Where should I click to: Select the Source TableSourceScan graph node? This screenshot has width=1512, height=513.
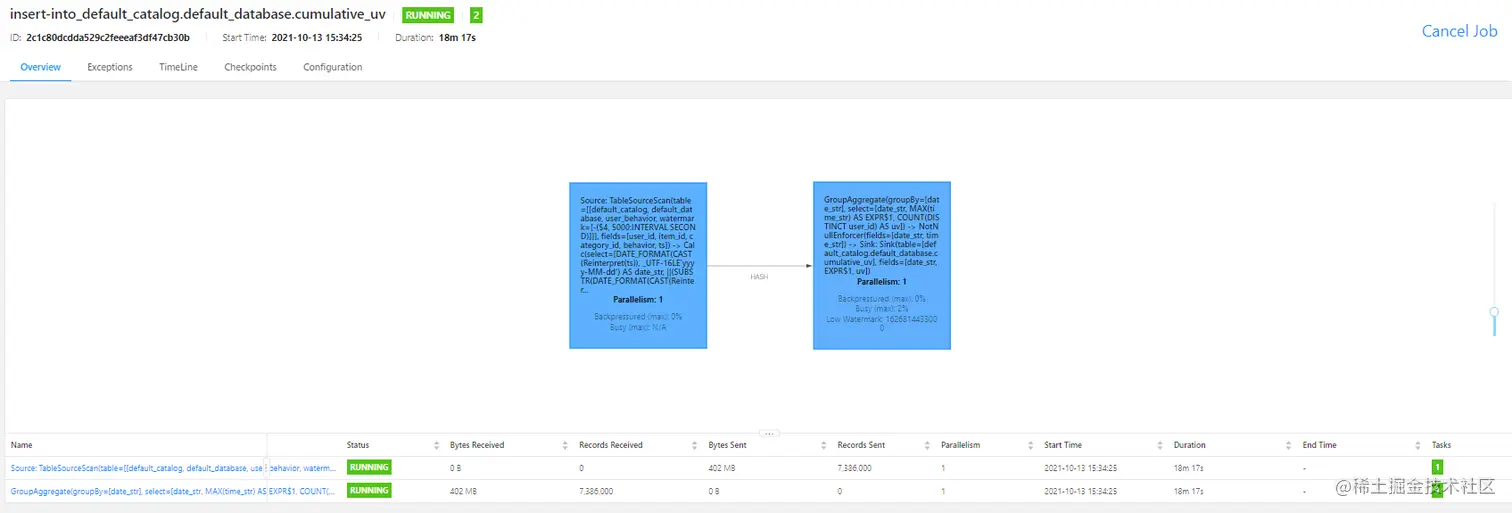coord(638,265)
